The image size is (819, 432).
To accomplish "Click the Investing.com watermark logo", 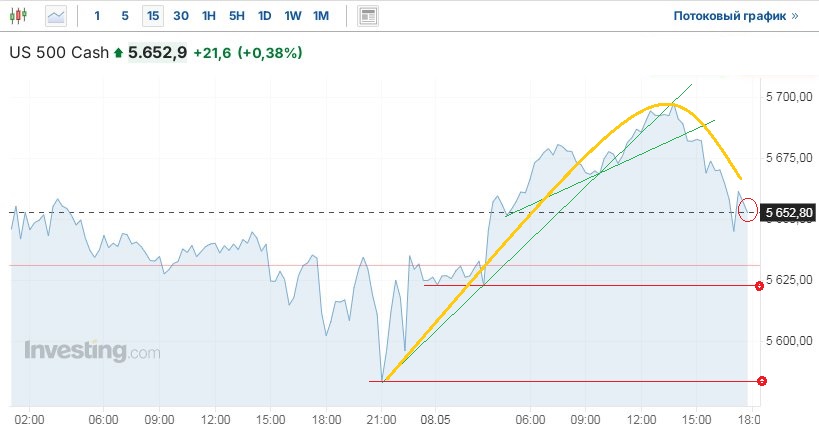I will click(92, 351).
